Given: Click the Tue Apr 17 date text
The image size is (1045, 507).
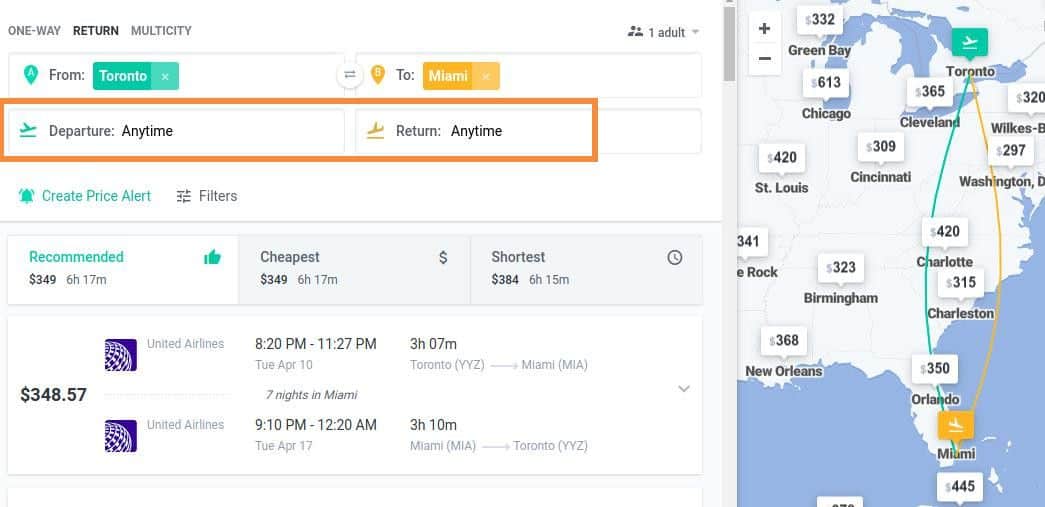Looking at the screenshot, I should click(283, 446).
